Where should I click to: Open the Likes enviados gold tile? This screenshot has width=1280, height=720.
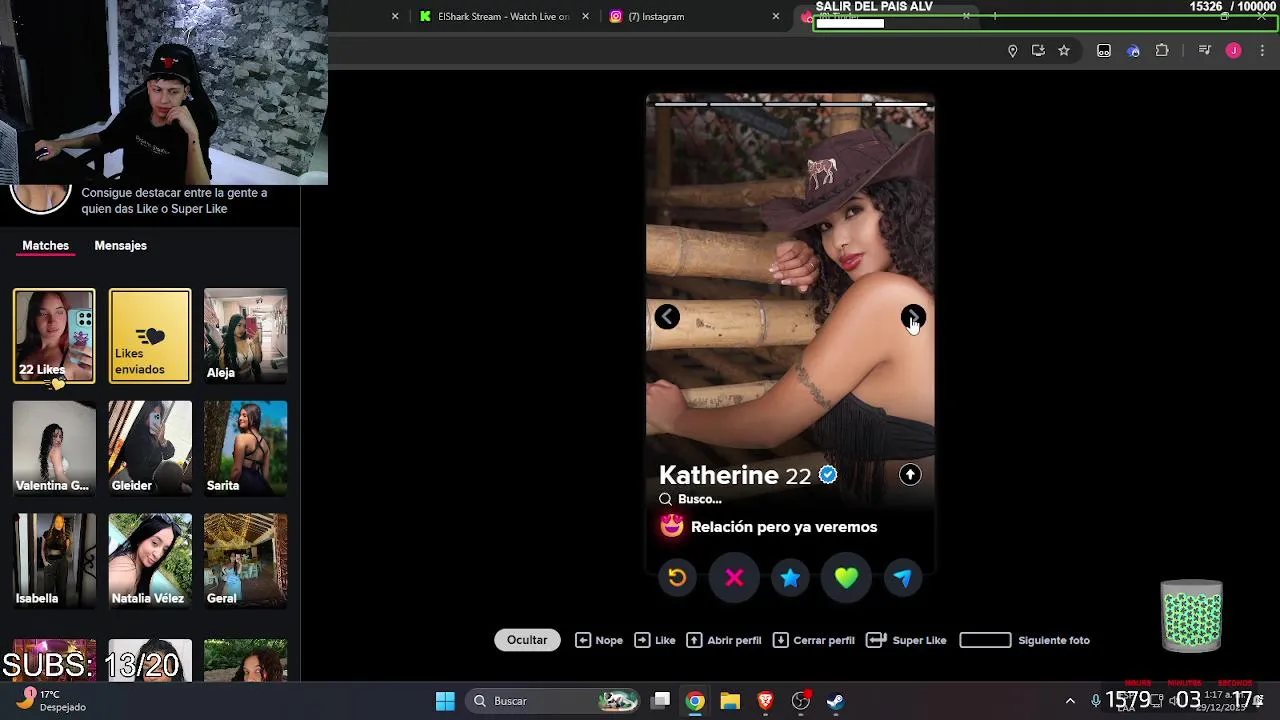(150, 336)
